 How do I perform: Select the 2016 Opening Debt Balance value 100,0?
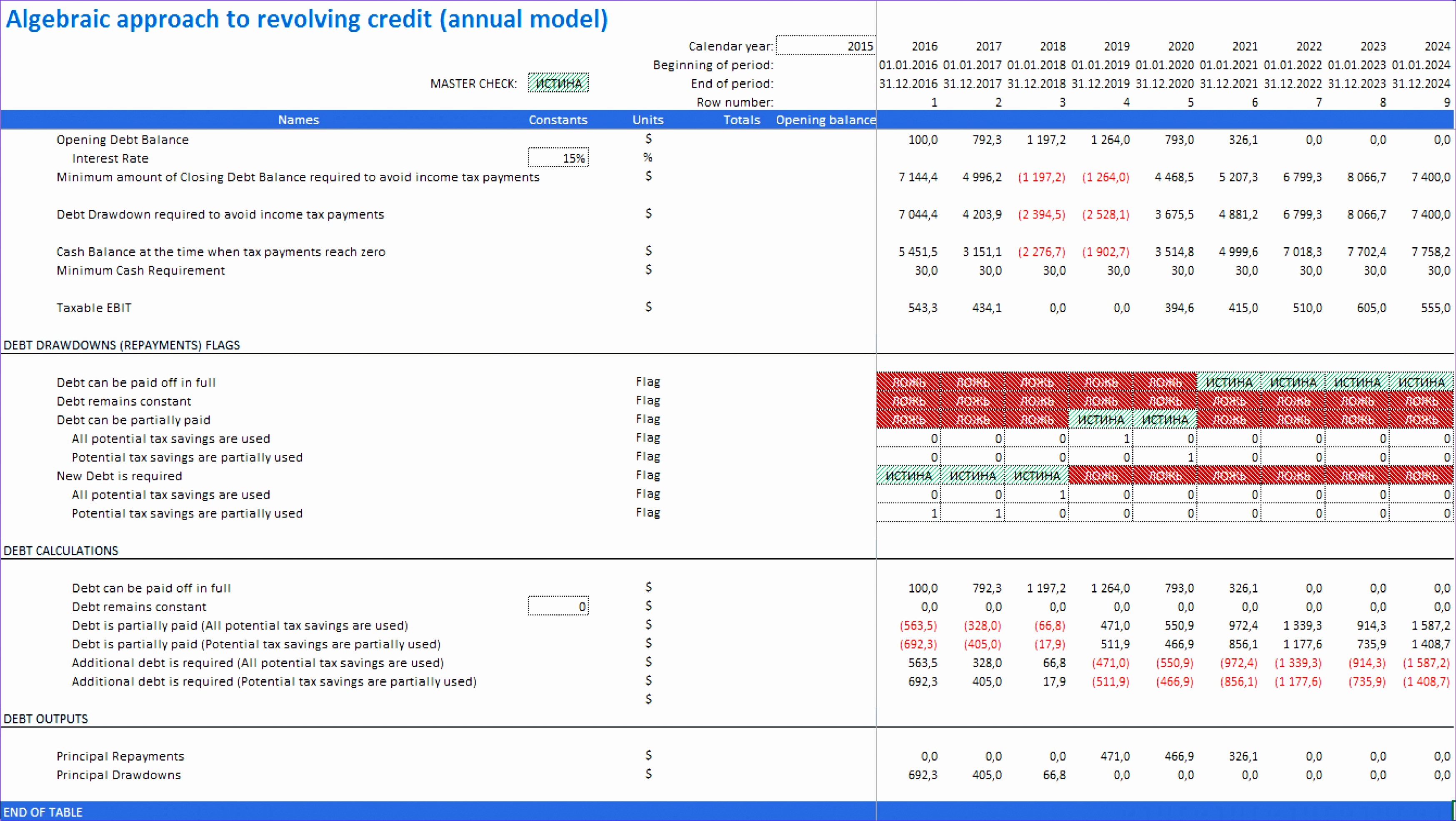pos(923,139)
